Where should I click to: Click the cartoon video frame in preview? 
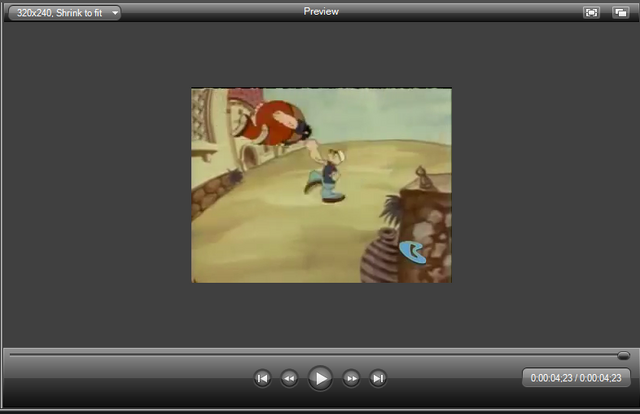point(322,185)
